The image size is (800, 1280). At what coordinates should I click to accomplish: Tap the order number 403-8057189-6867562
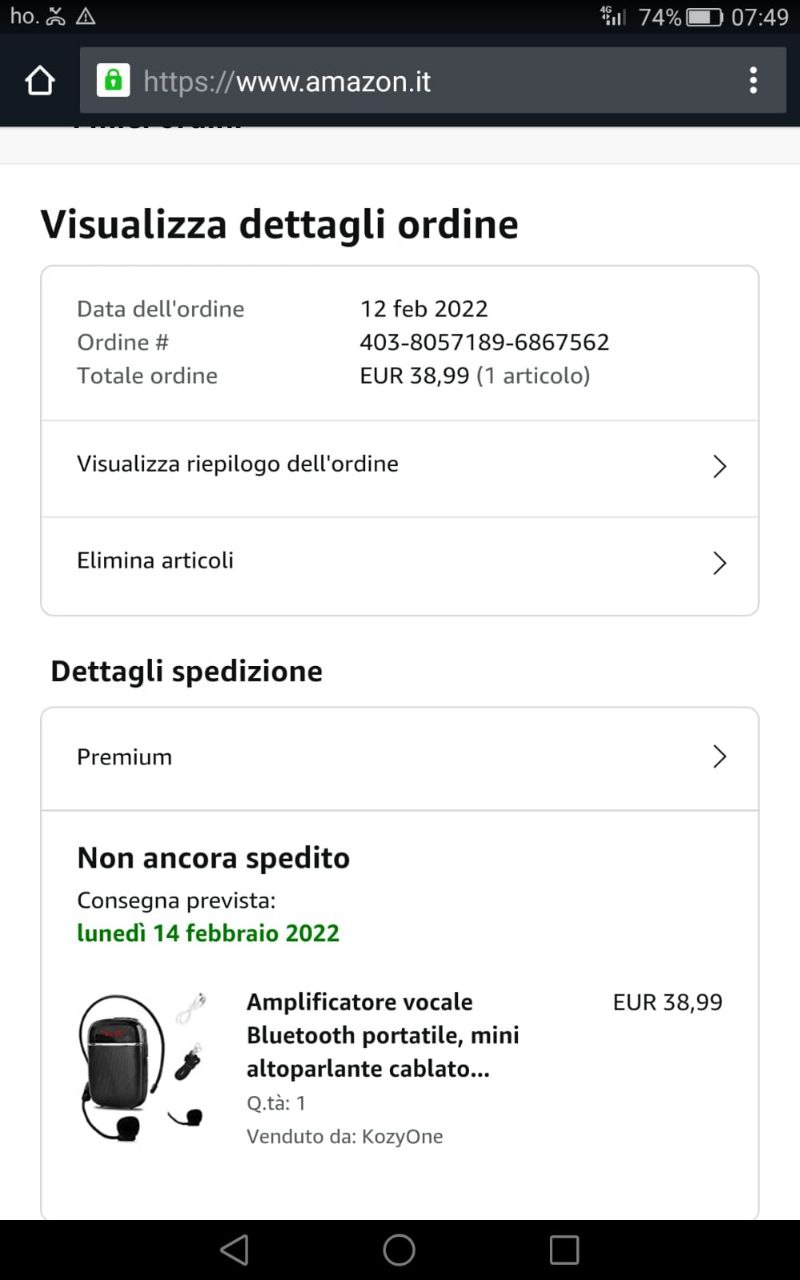click(x=484, y=342)
